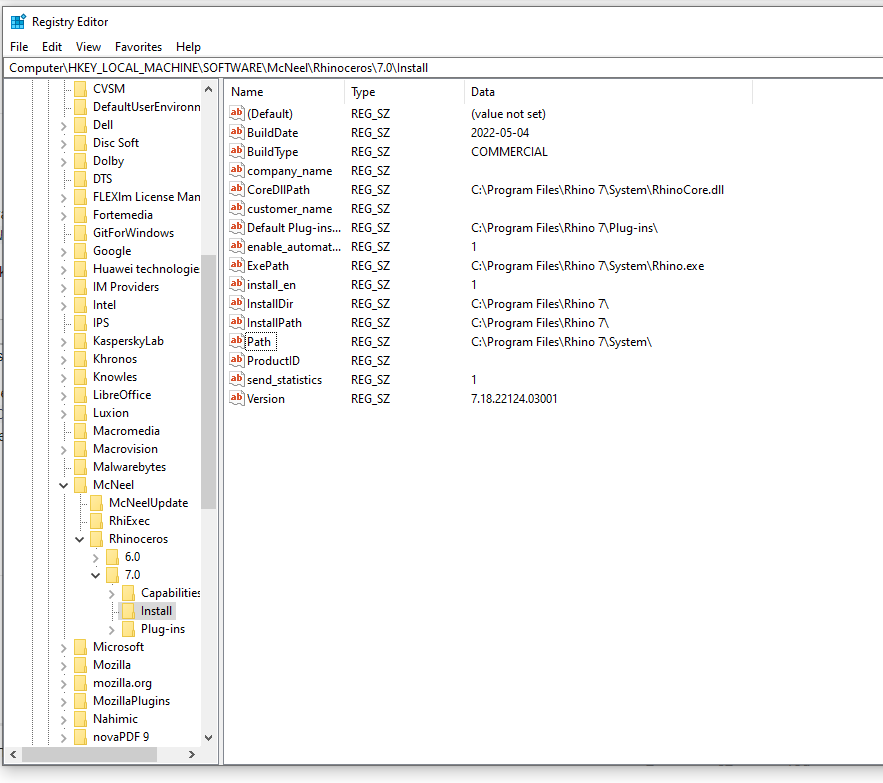
Task: Click the Registry Editor icon in title bar
Action: 16,21
